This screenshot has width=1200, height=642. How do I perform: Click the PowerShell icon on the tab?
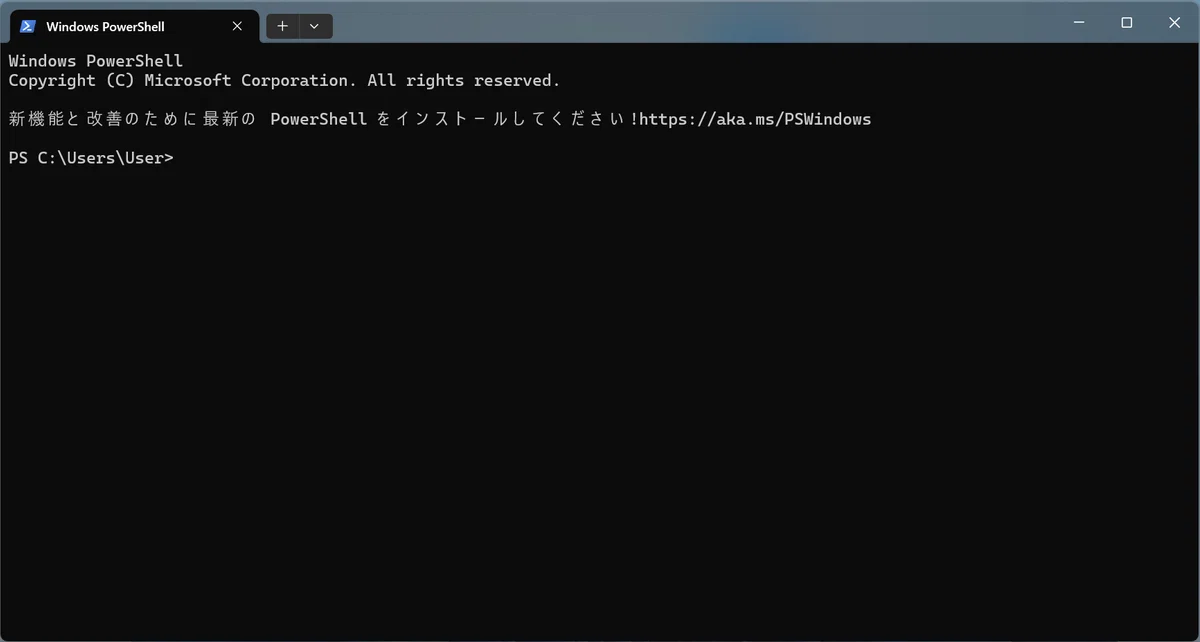[27, 26]
